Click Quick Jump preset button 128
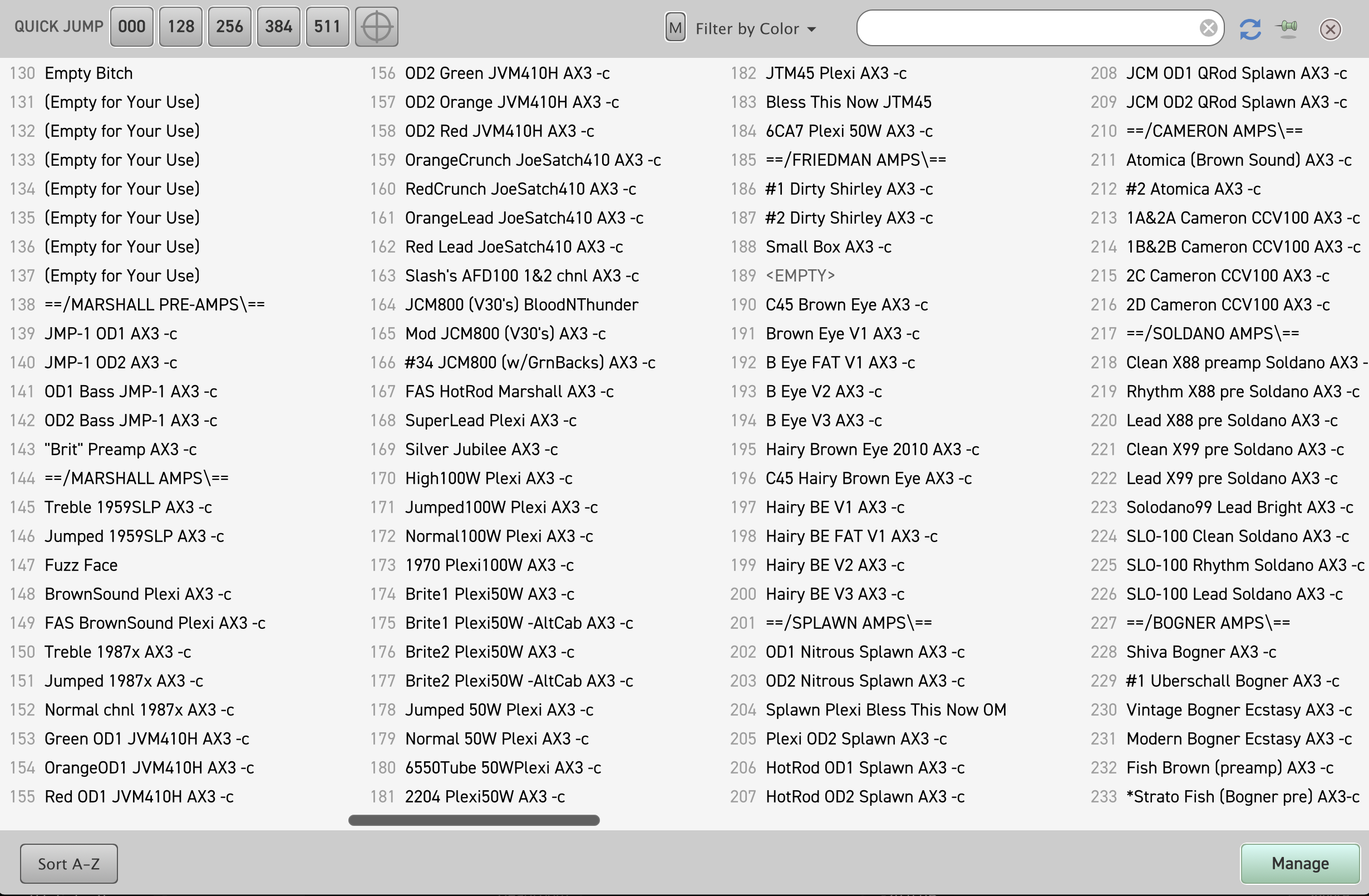 pos(181,27)
